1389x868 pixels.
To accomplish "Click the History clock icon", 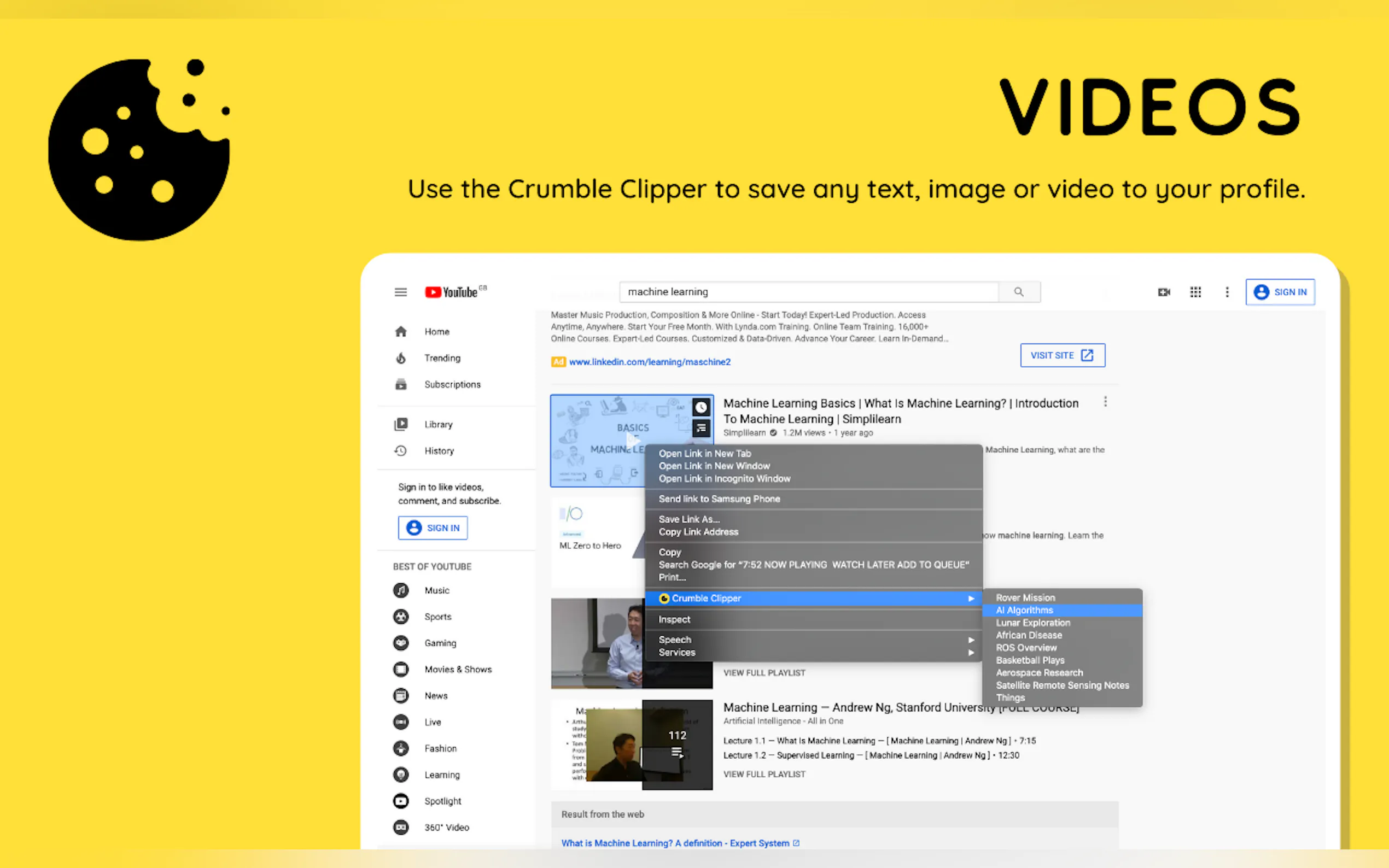I will (x=401, y=450).
